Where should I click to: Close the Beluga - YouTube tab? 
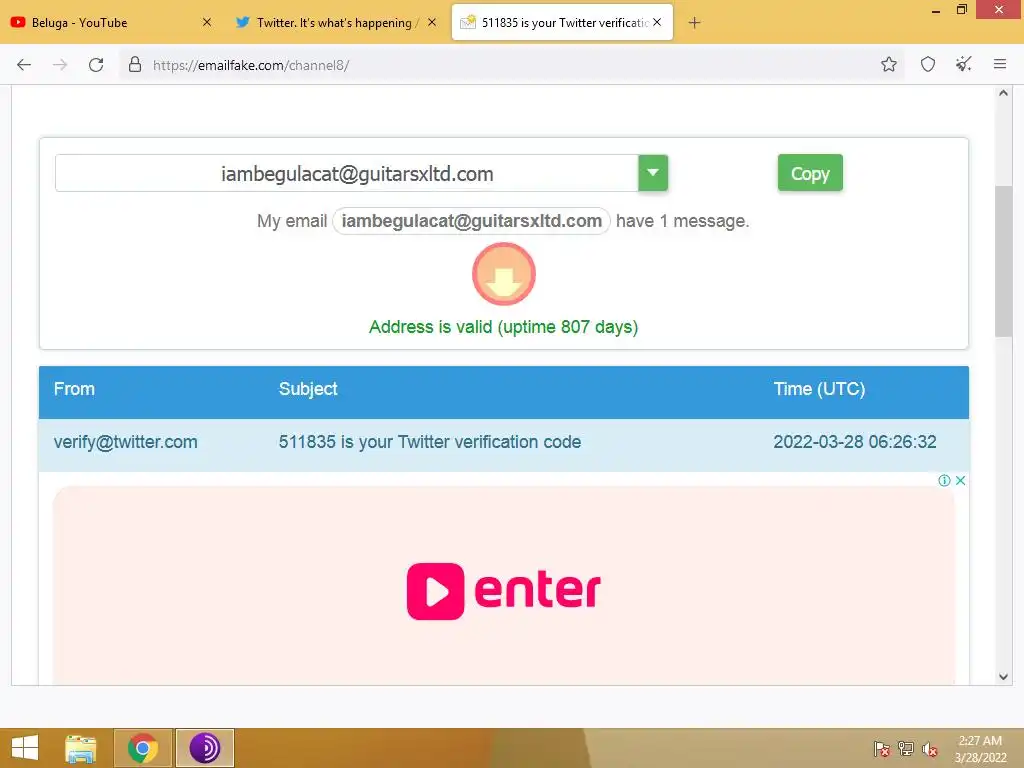click(206, 22)
